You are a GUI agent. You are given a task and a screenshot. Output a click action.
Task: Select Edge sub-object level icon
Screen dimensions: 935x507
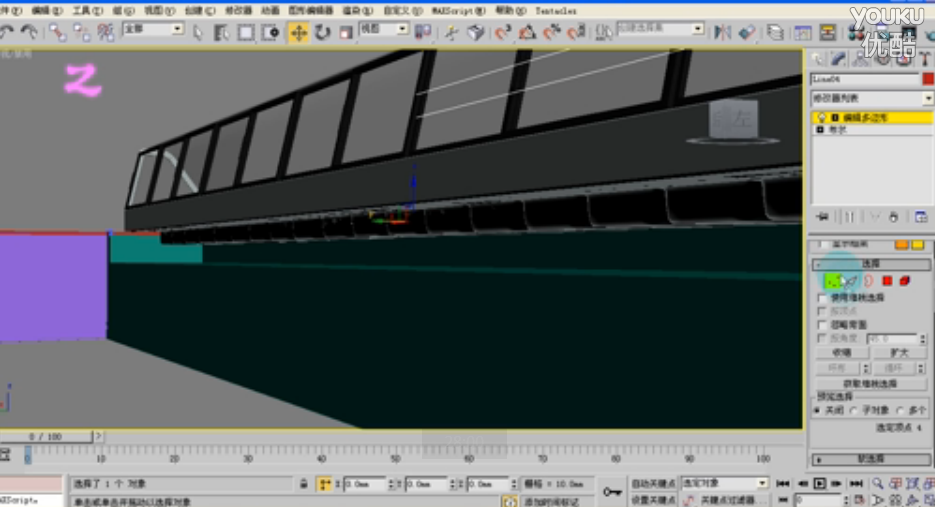(x=850, y=280)
